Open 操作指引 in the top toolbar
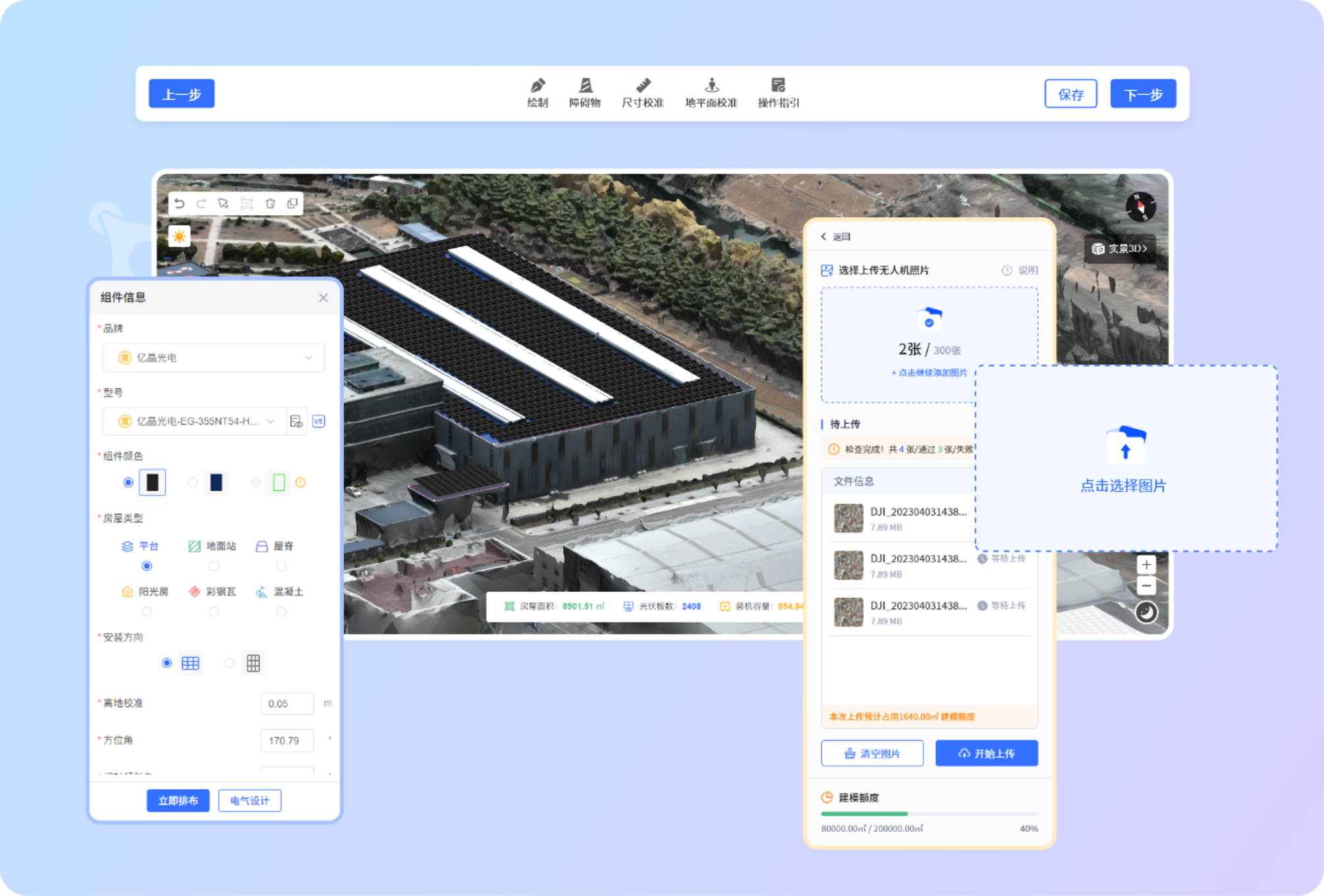The image size is (1324, 896). tap(778, 93)
